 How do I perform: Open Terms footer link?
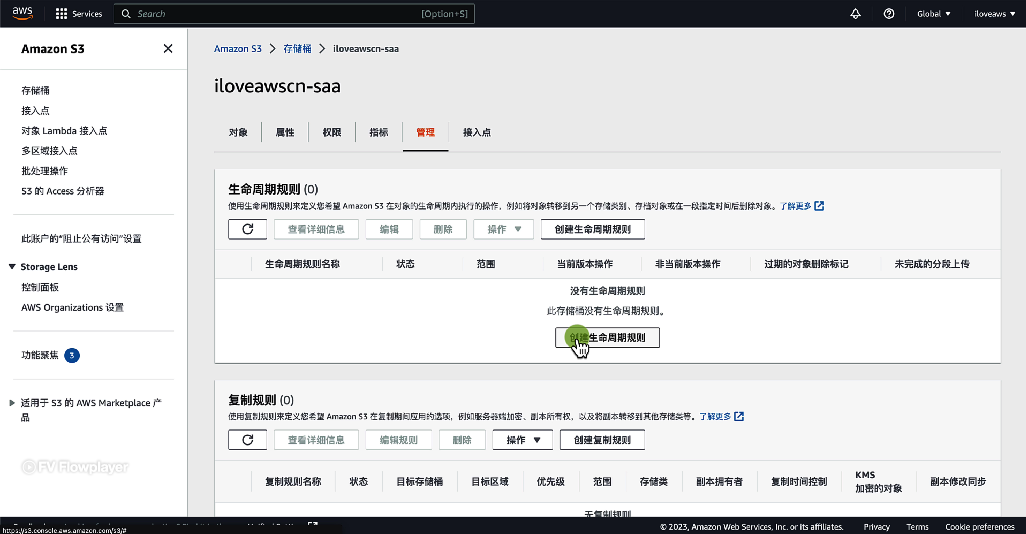point(917,527)
